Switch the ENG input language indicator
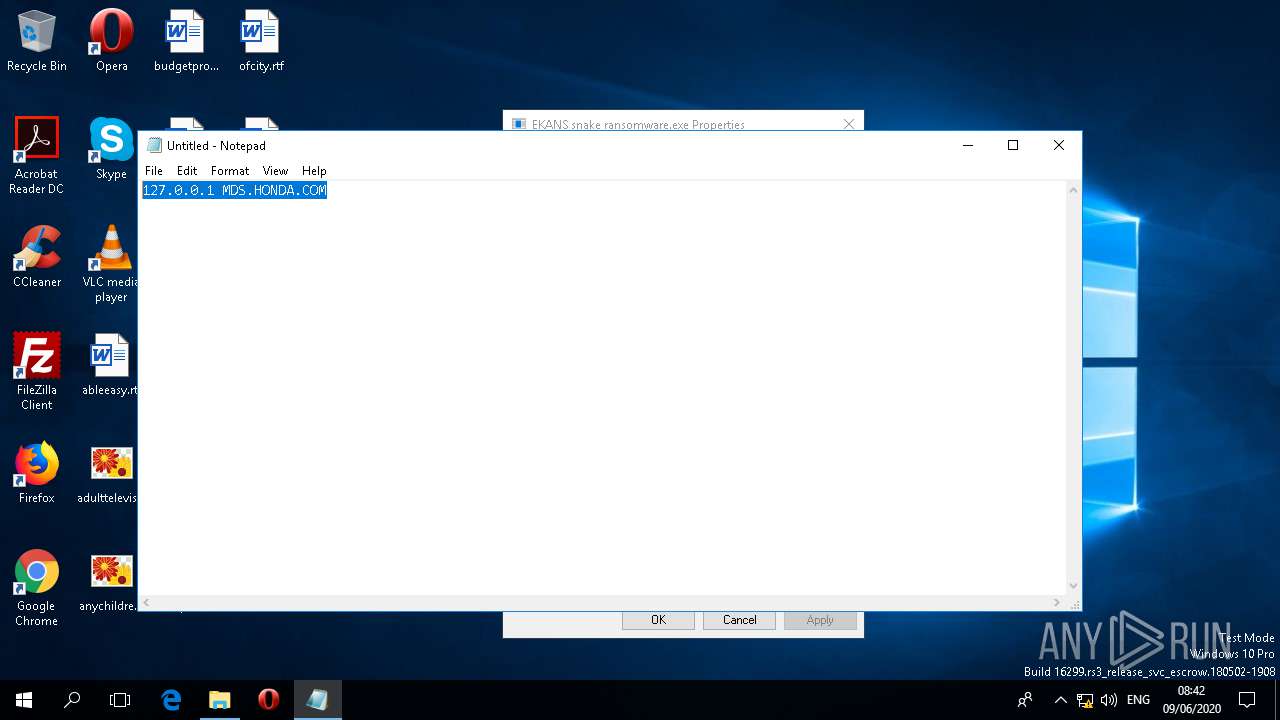The height and width of the screenshot is (720, 1280). click(1138, 700)
